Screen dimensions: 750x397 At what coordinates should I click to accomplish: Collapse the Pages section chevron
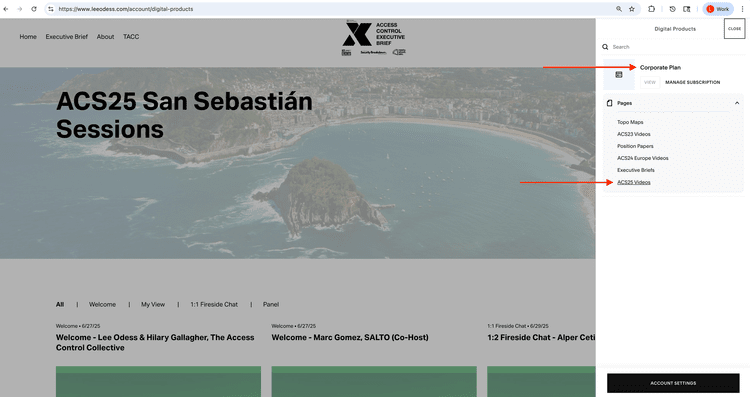pyautogui.click(x=737, y=103)
